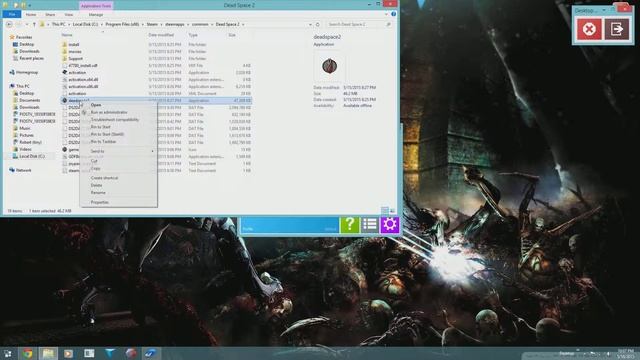Screen dimensions: 640x360
Task: Open the Send to submenu
Action: 118,151
